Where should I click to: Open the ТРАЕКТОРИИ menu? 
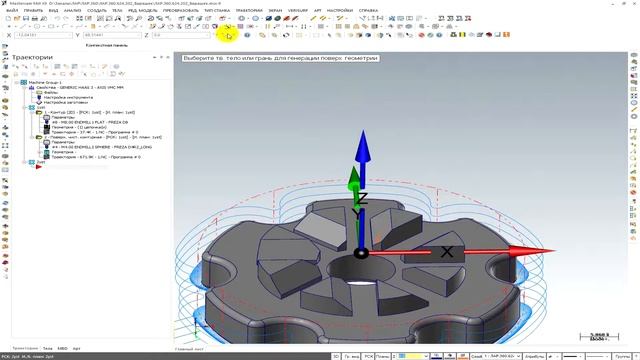coord(249,11)
